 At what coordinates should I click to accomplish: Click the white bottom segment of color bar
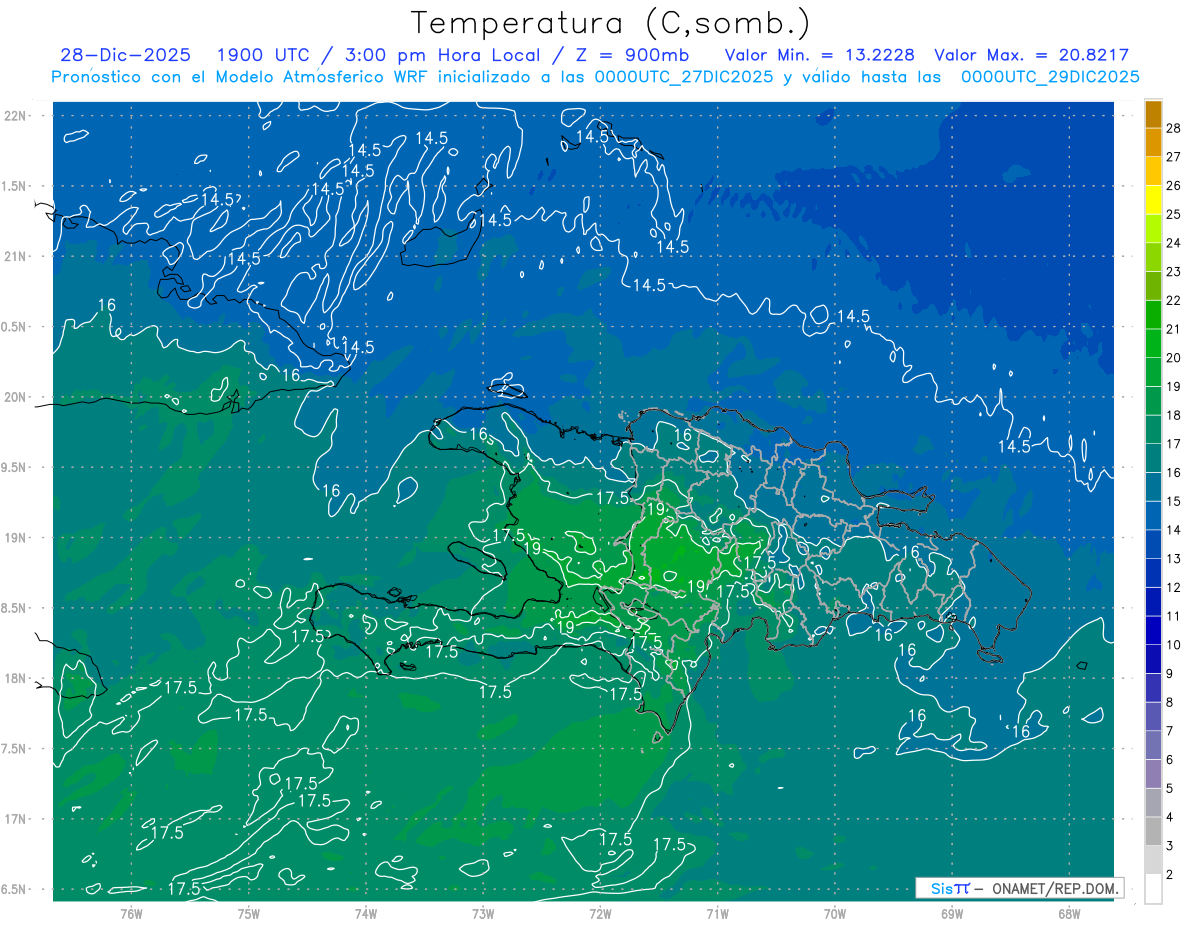1153,889
